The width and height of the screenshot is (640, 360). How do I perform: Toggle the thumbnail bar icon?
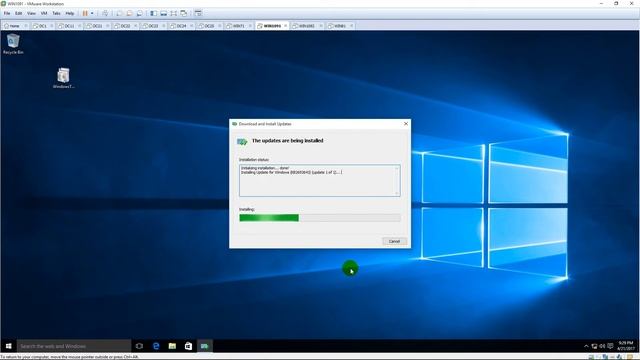pyautogui.click(x=164, y=13)
